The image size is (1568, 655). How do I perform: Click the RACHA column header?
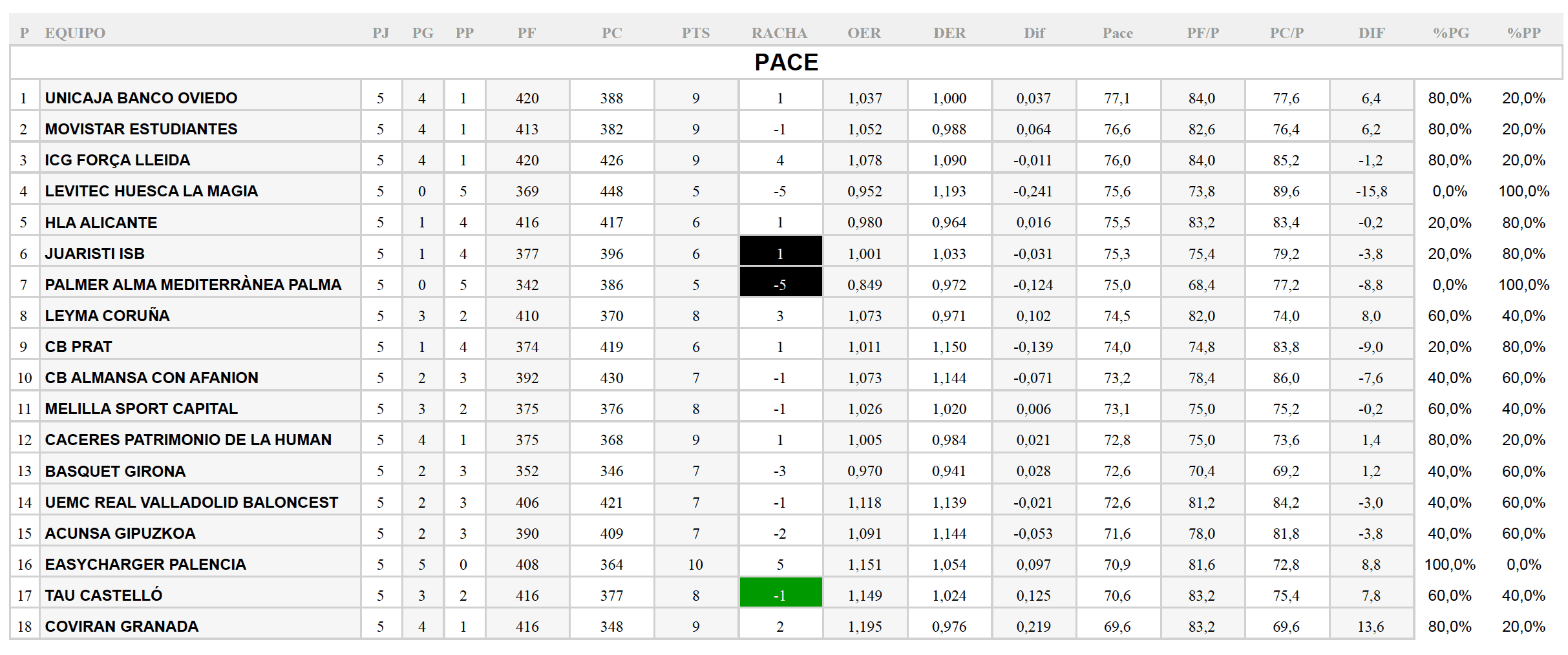779,33
